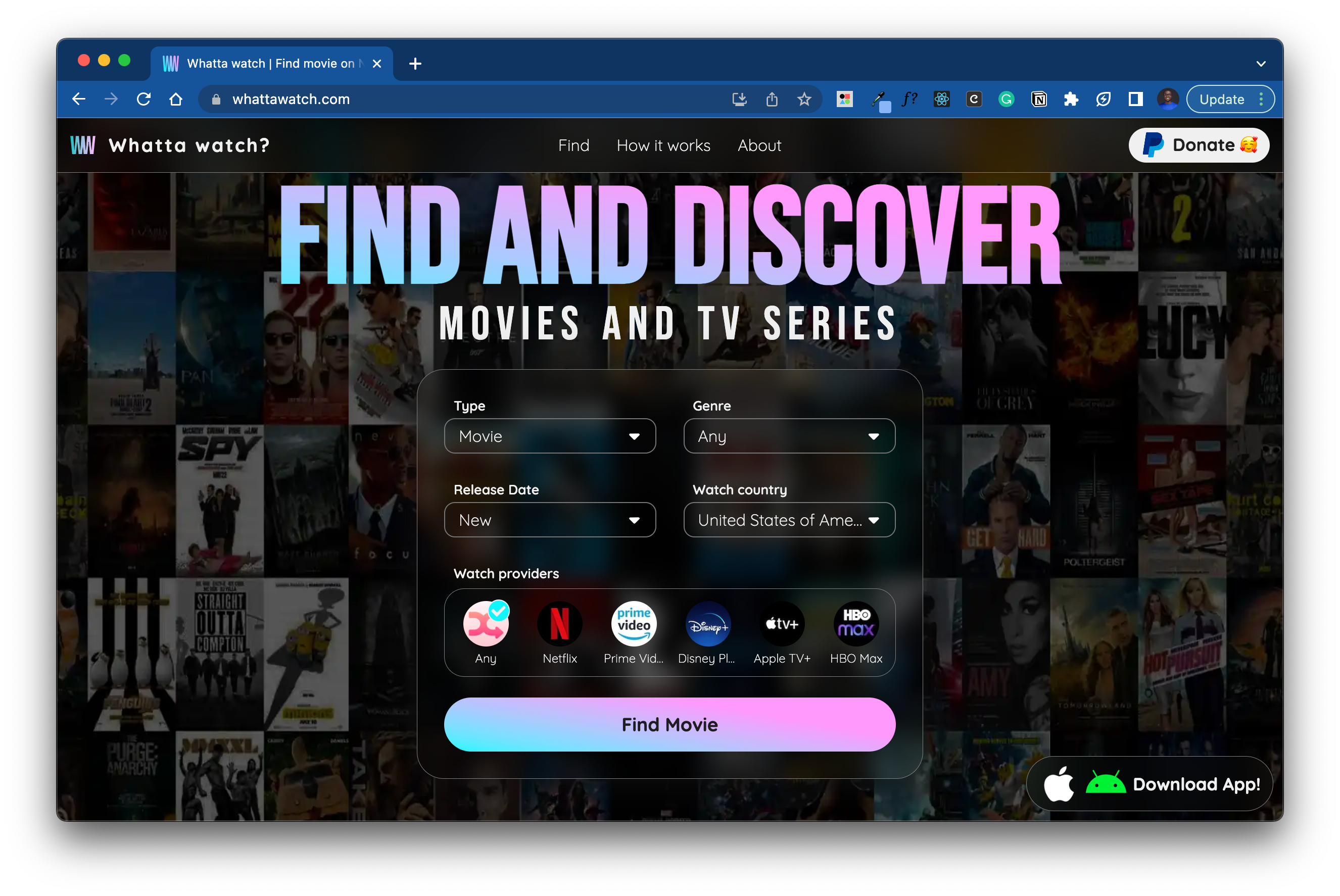This screenshot has height=896, width=1340.
Task: Select Netflix as watch provider
Action: 560,632
